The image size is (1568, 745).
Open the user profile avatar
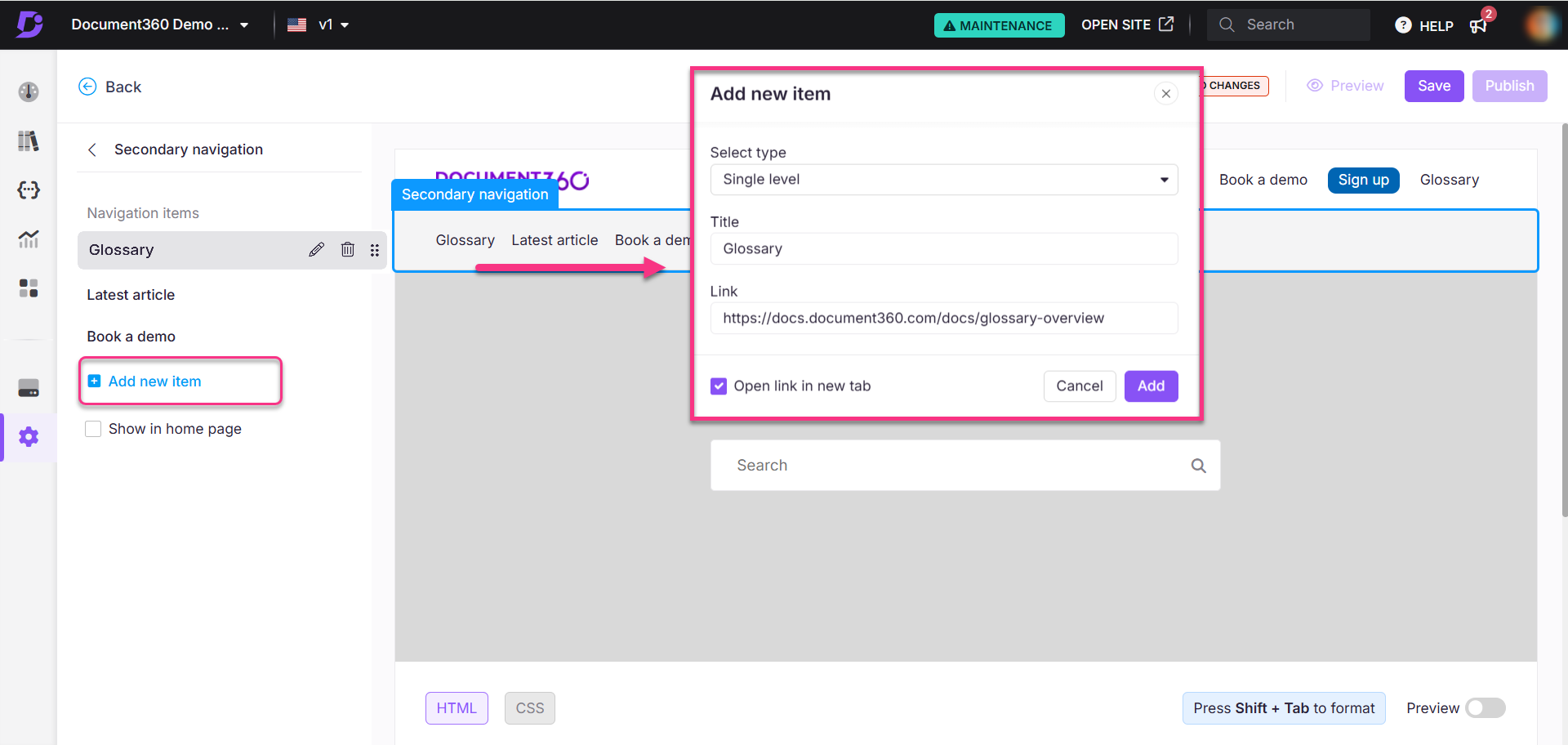coord(1541,25)
